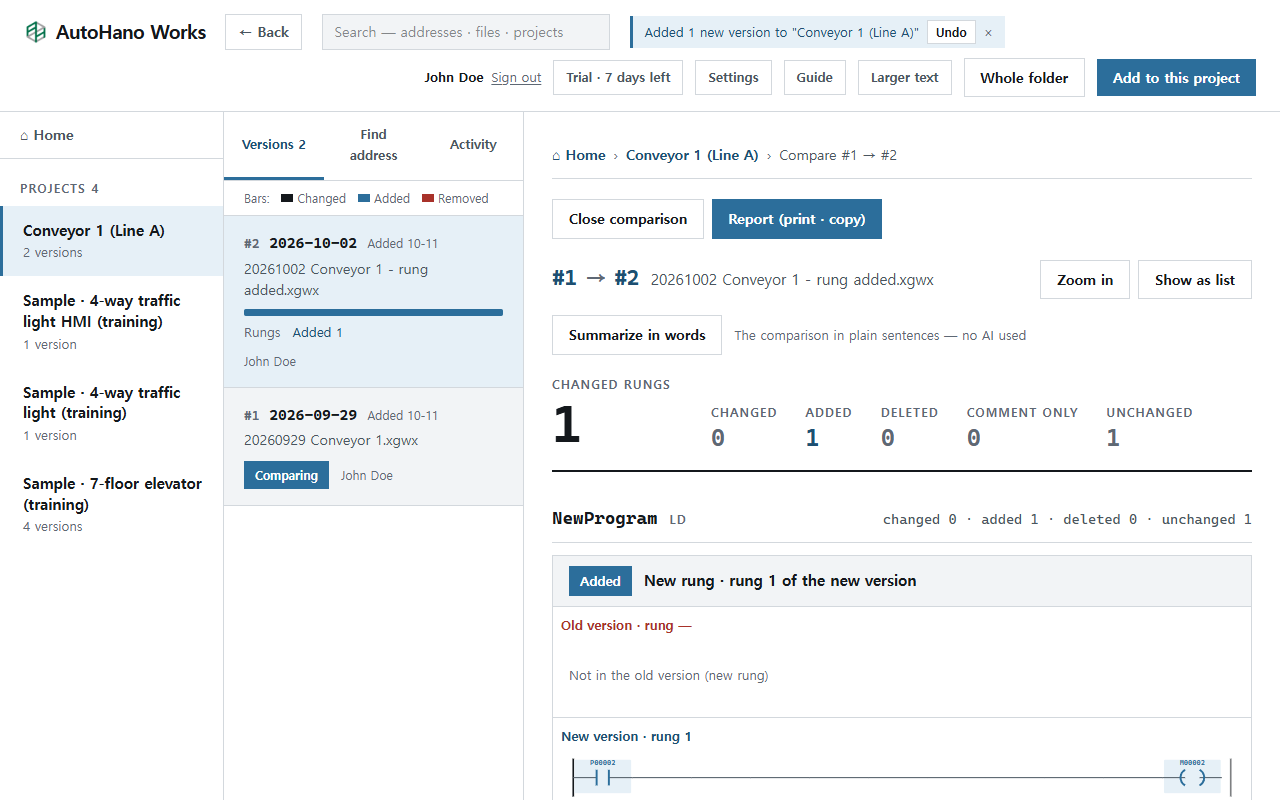Click the AutoHano Works logo icon
1280x800 pixels.
pyautogui.click(x=36, y=32)
